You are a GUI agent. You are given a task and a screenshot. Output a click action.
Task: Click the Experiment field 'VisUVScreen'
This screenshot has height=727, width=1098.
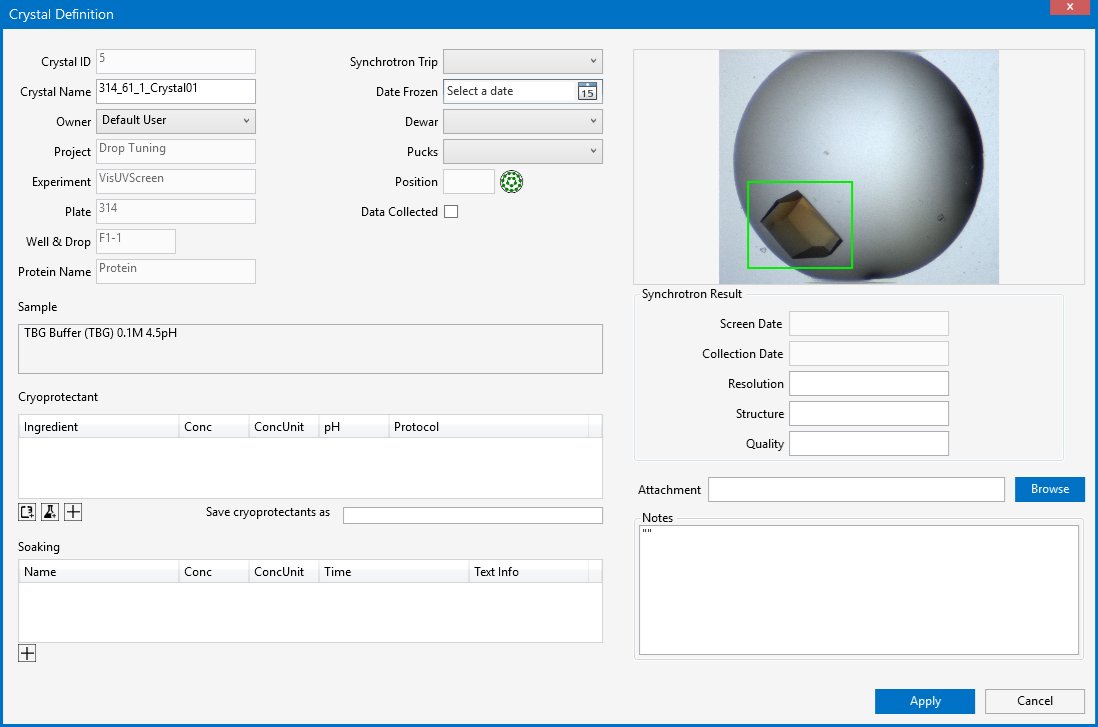[x=176, y=181]
